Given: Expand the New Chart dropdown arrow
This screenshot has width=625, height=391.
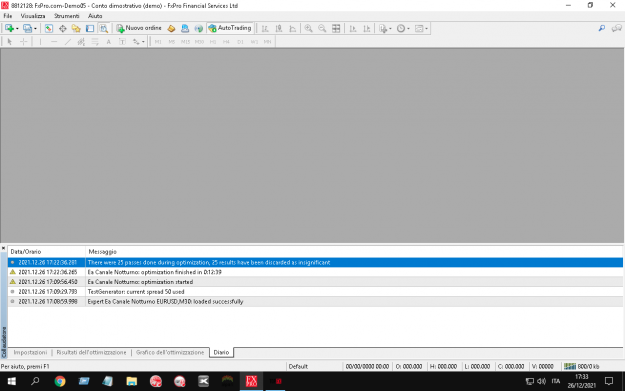Looking at the screenshot, I should (x=17, y=29).
